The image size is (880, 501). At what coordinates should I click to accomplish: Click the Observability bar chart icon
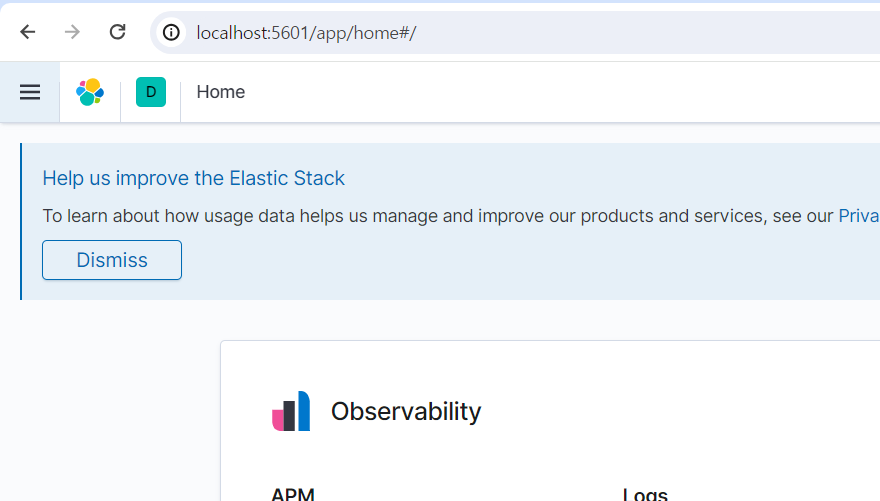291,411
